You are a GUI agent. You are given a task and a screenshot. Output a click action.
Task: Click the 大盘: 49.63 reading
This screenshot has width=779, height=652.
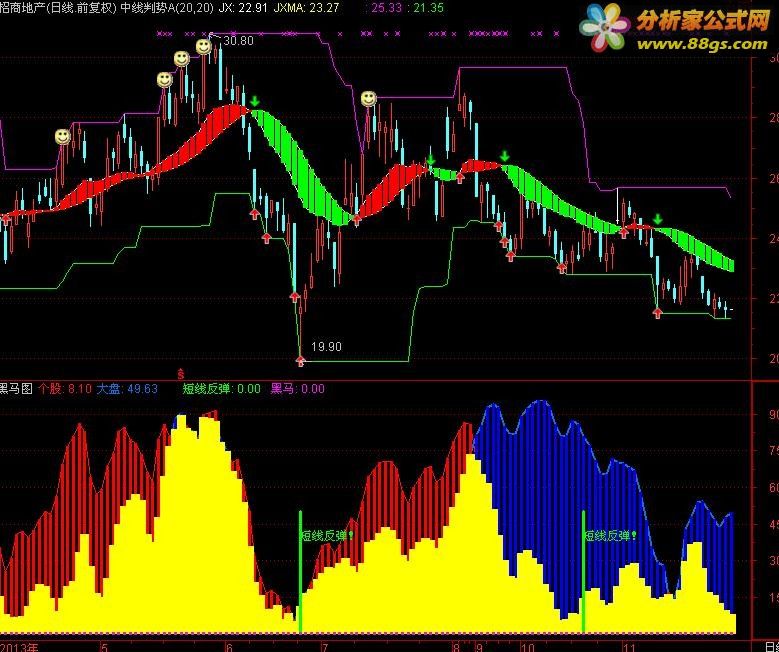click(127, 389)
